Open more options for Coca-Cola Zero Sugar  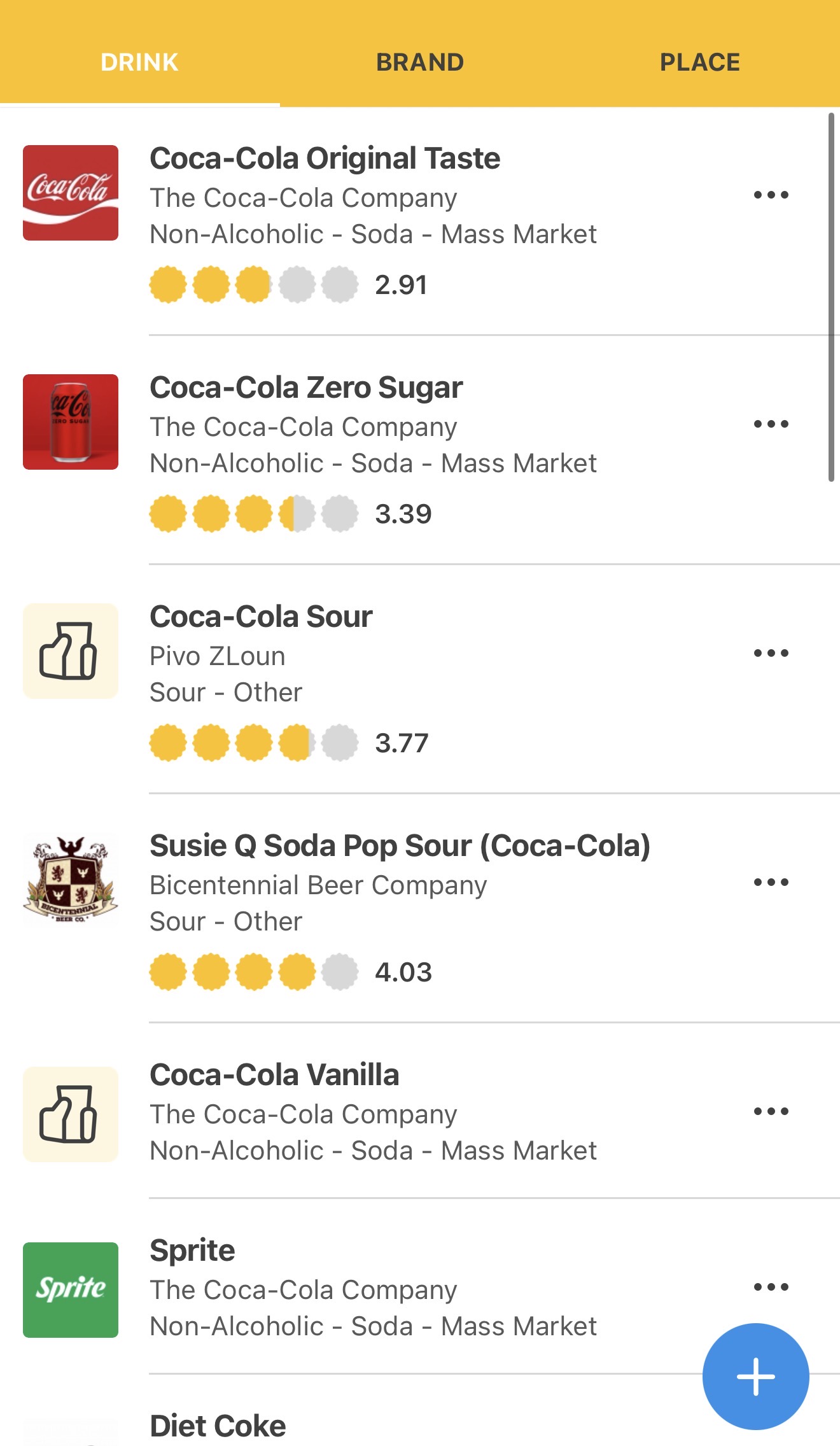point(771,424)
